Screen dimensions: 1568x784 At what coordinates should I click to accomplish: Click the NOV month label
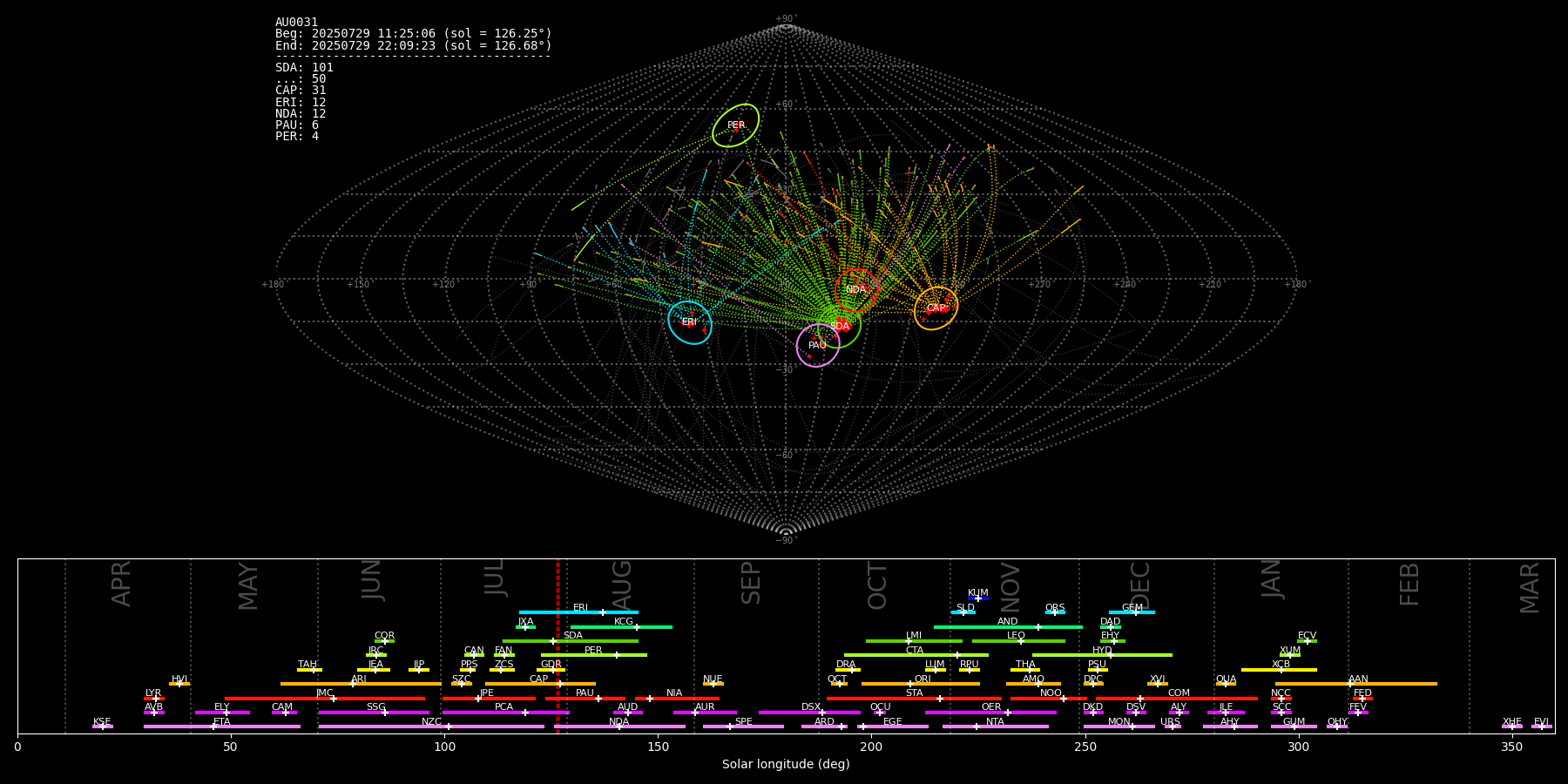pyautogui.click(x=1010, y=587)
